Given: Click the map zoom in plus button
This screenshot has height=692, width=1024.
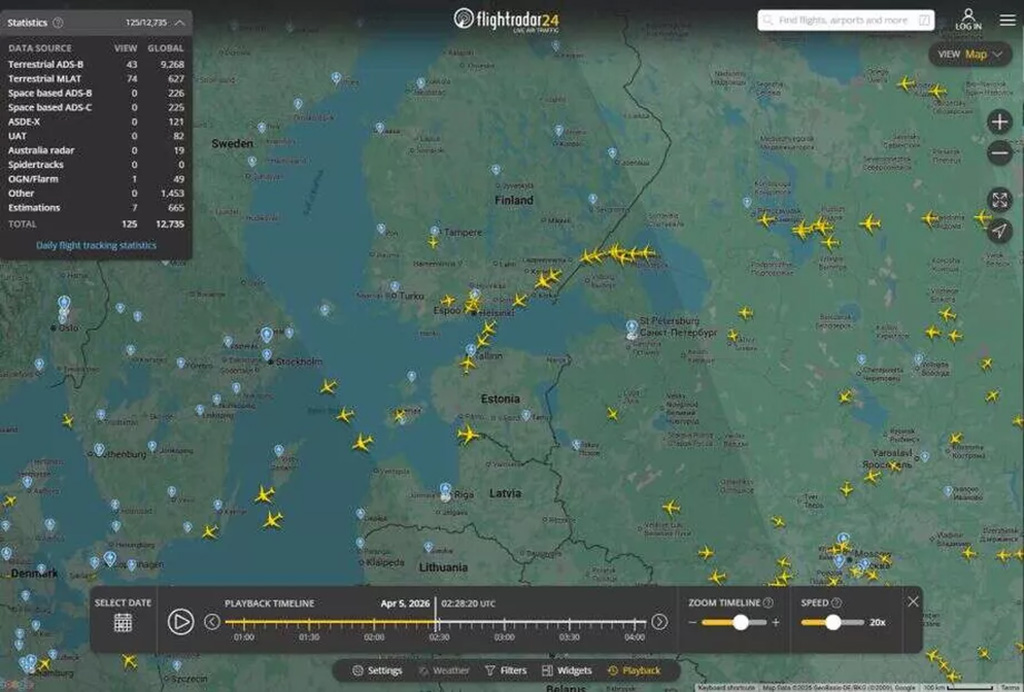Looking at the screenshot, I should tap(999, 122).
